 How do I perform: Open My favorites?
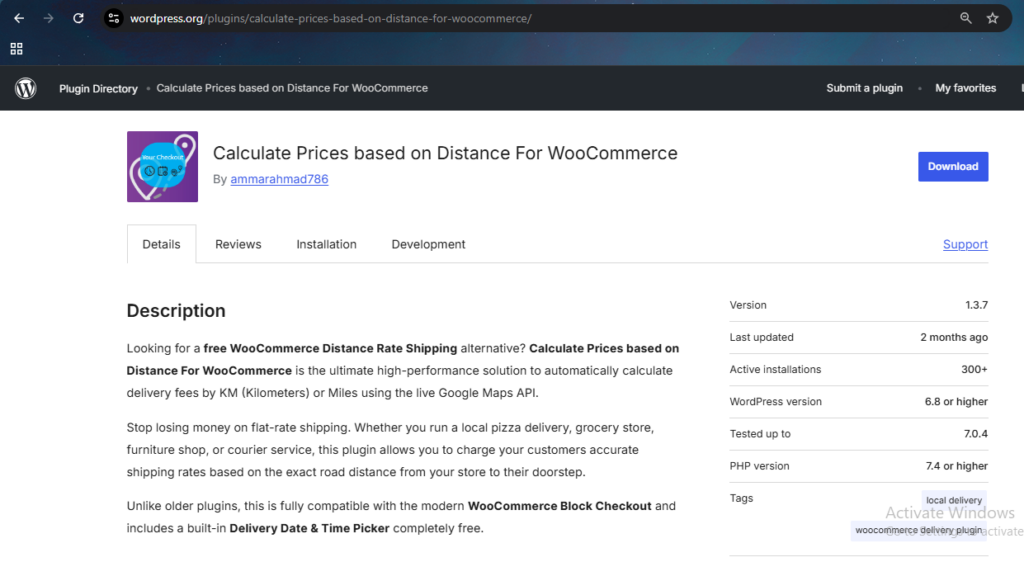click(965, 88)
